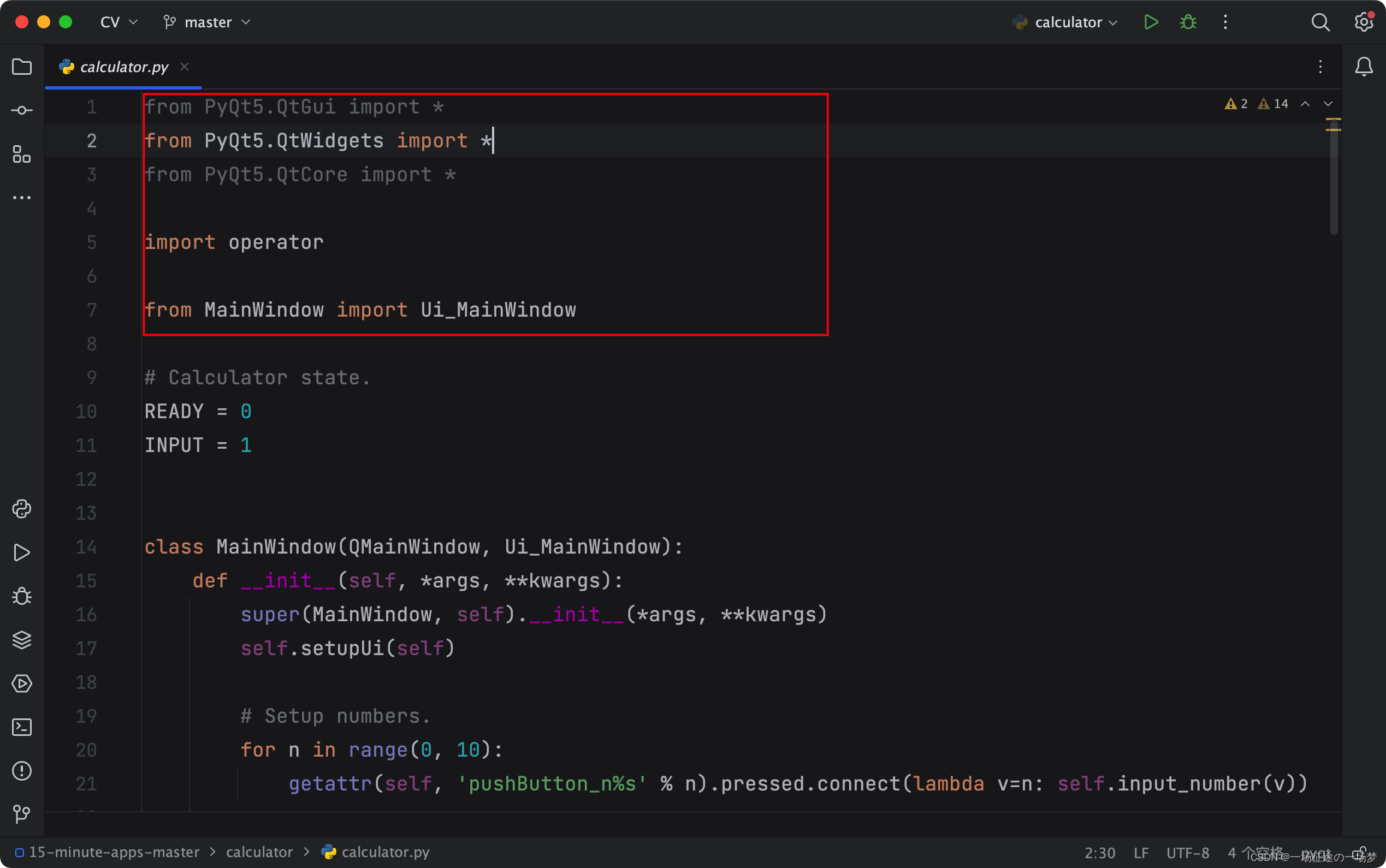Open the calculator run configuration dropdown

click(1068, 22)
